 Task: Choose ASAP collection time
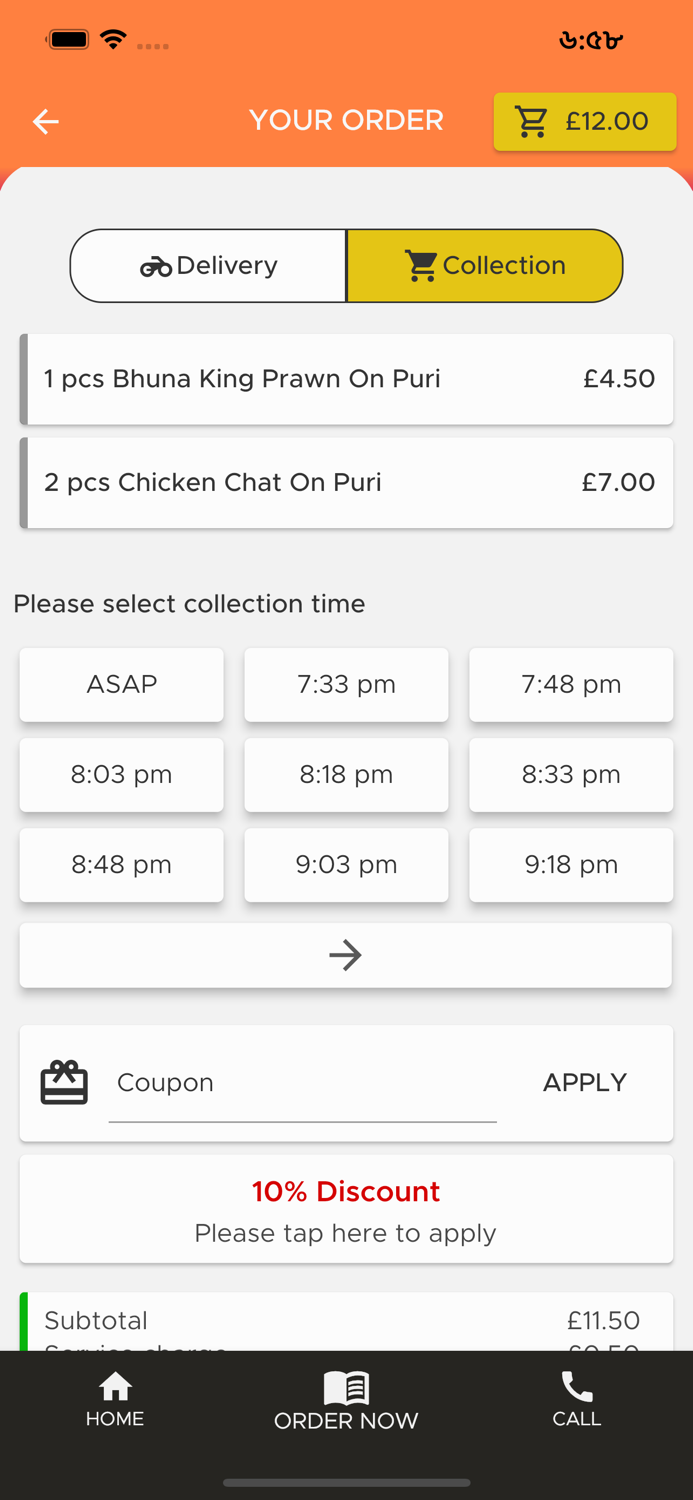122,685
